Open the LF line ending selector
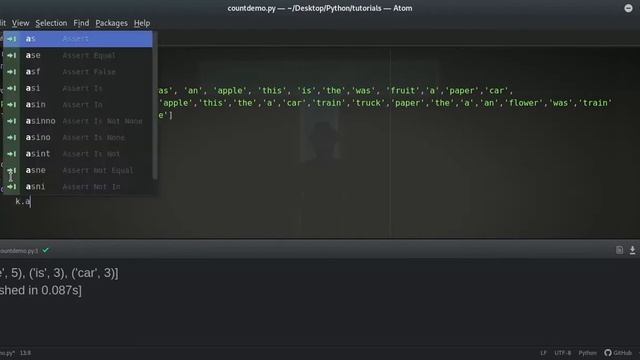This screenshot has height=360, width=640. [543, 353]
